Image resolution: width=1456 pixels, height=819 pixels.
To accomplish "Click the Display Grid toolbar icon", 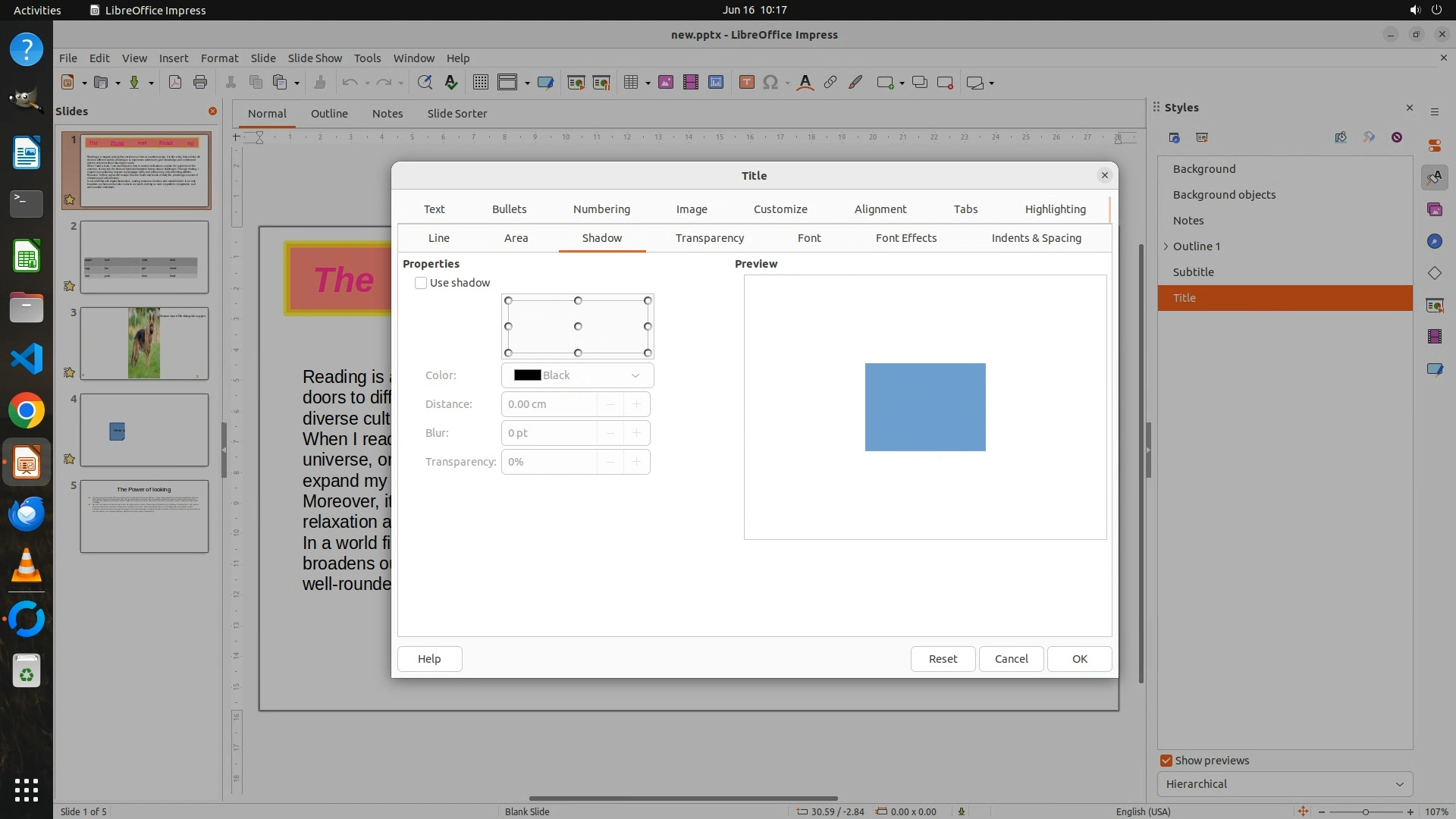I will click(x=480, y=83).
